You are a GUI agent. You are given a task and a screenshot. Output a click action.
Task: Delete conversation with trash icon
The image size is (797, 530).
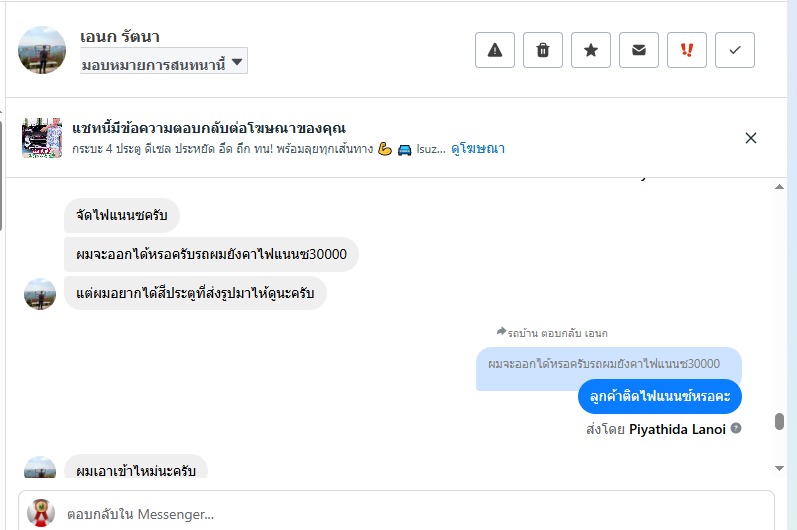pyautogui.click(x=543, y=50)
